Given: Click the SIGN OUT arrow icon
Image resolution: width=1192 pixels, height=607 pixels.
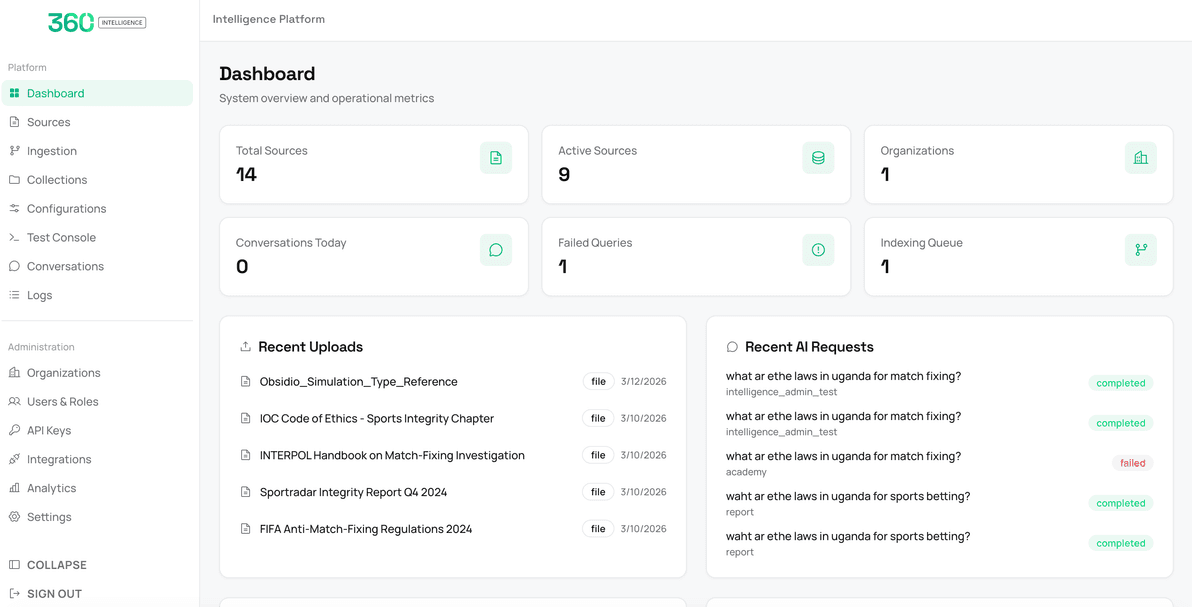Looking at the screenshot, I should coord(14,594).
